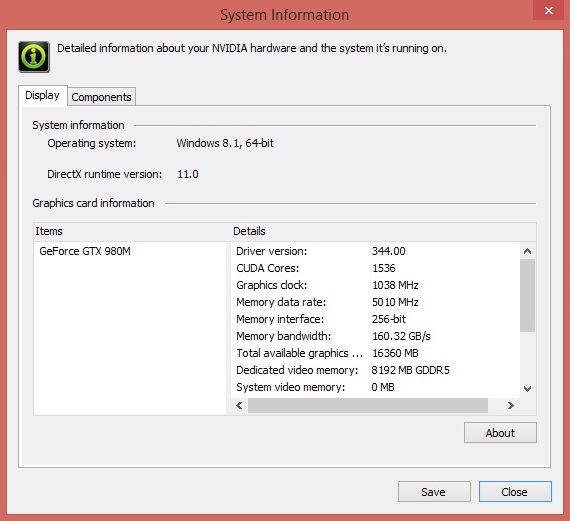Select the Memory bandwidth row
Viewport: 570px width, 521px height.
point(375,336)
